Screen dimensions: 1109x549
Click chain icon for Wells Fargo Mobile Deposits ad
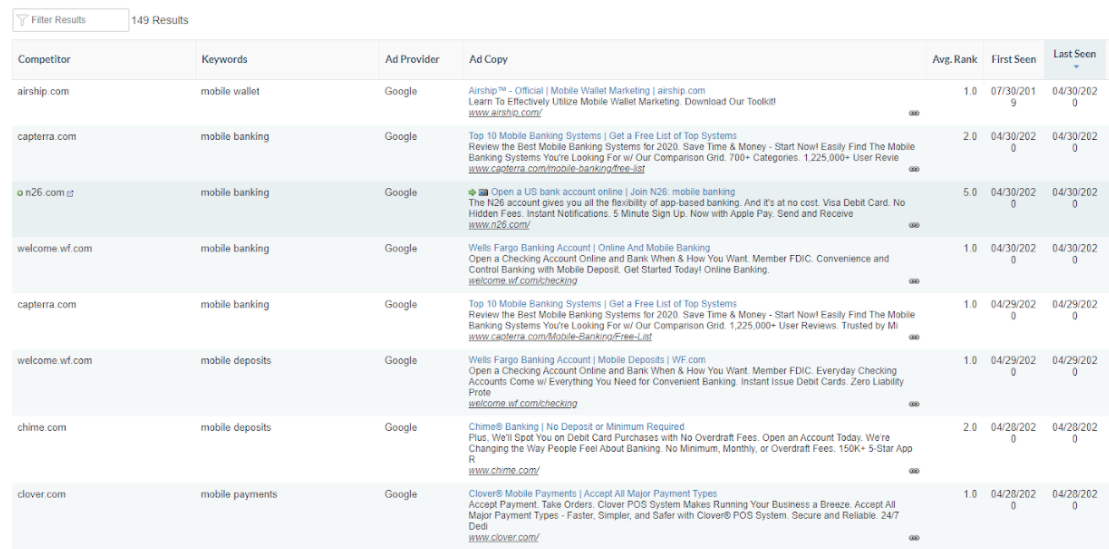914,405
